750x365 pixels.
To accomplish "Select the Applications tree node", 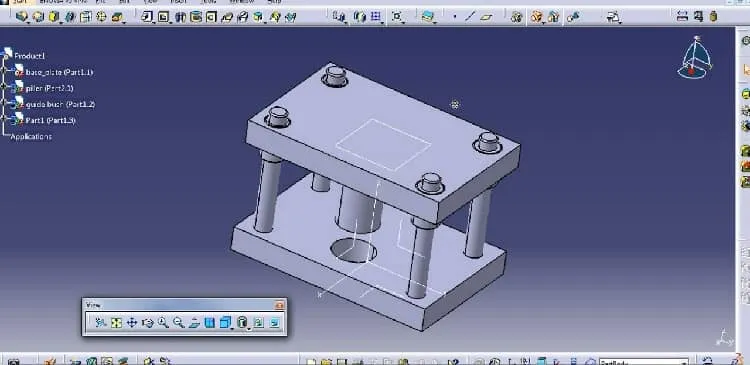I will click(x=31, y=137).
